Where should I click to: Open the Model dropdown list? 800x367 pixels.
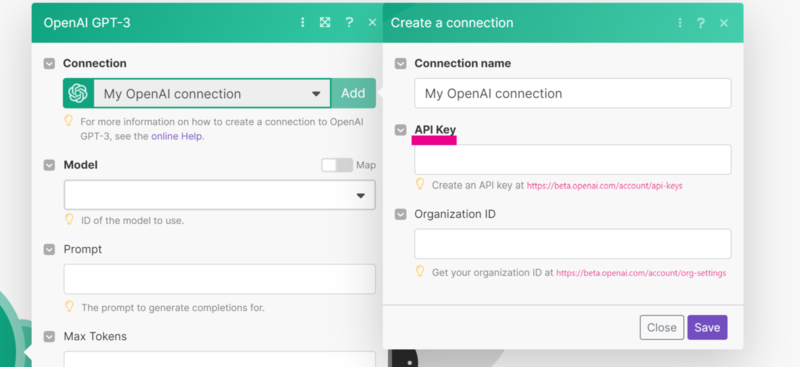coord(219,195)
